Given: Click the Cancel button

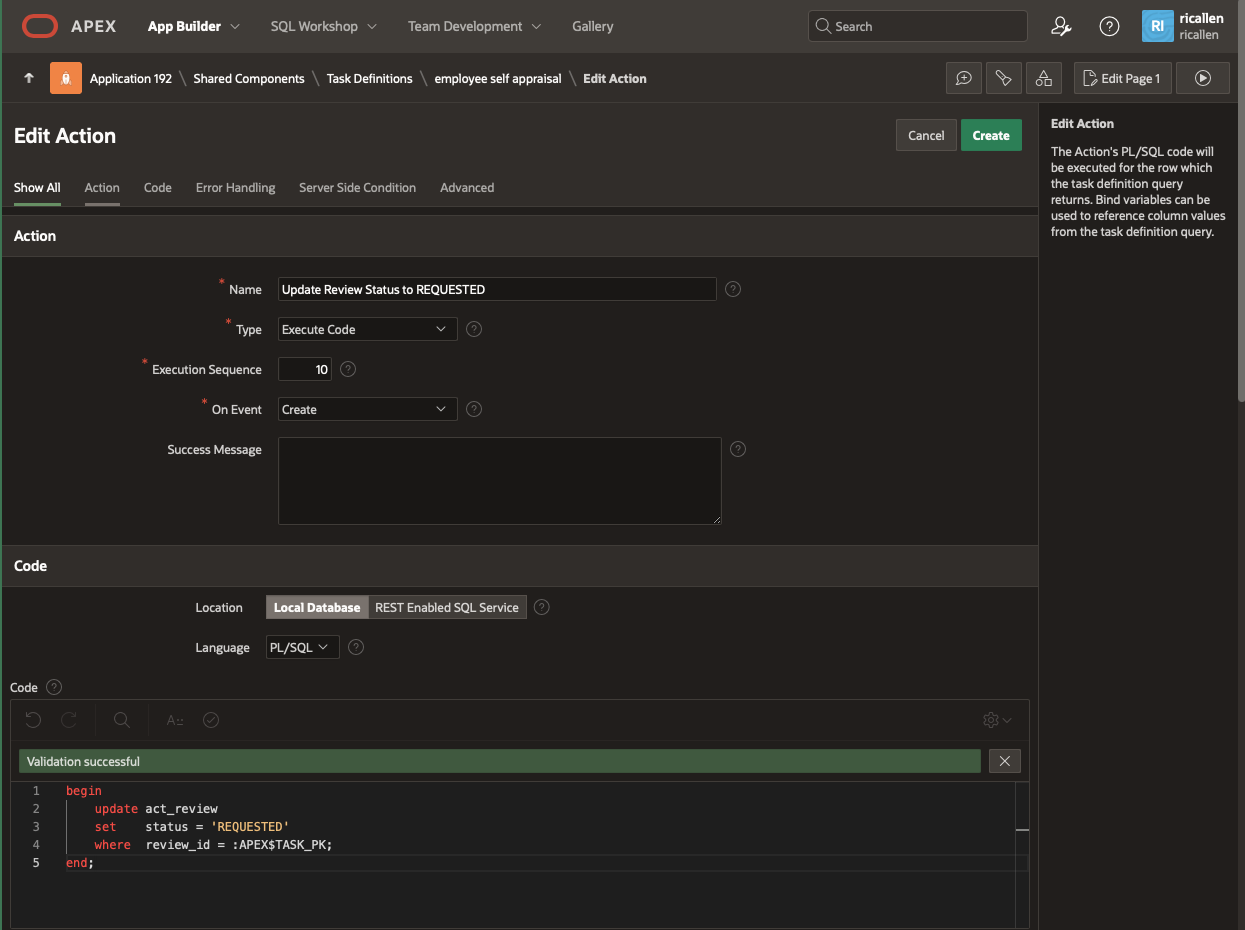Looking at the screenshot, I should point(925,135).
